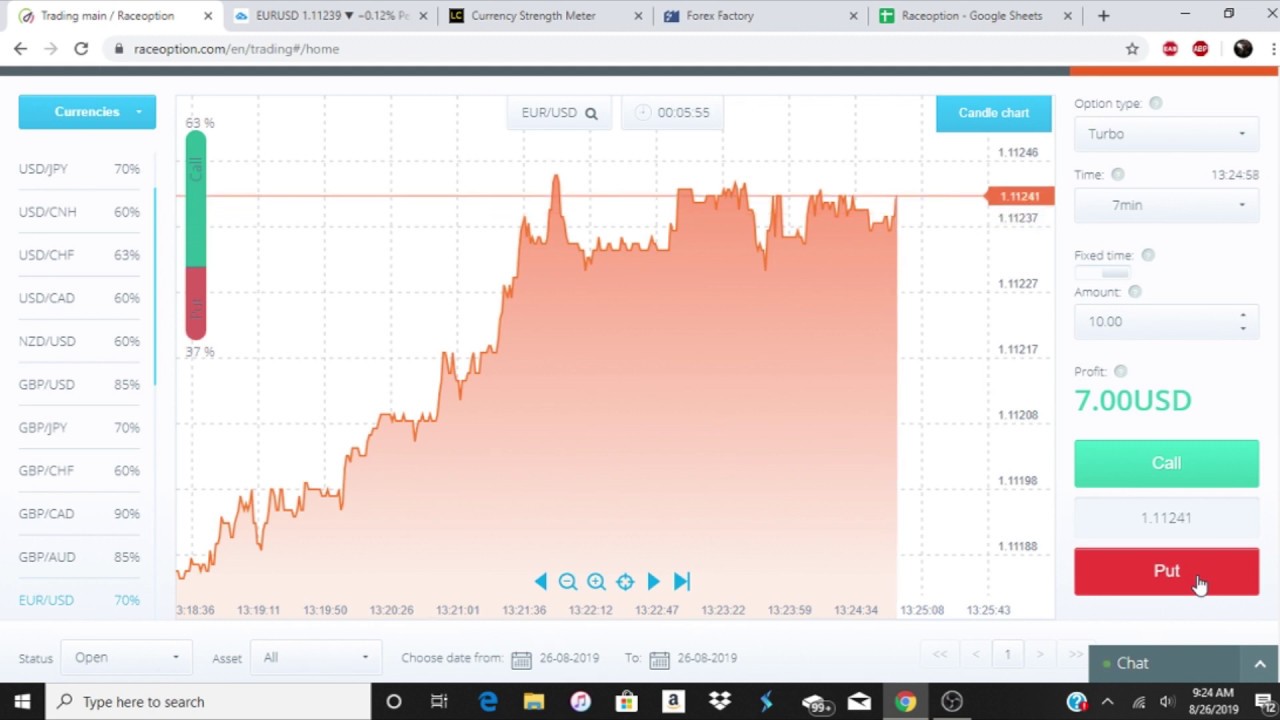Click the help icon beside Fixed time
This screenshot has height=720, width=1280.
pyautogui.click(x=1148, y=255)
